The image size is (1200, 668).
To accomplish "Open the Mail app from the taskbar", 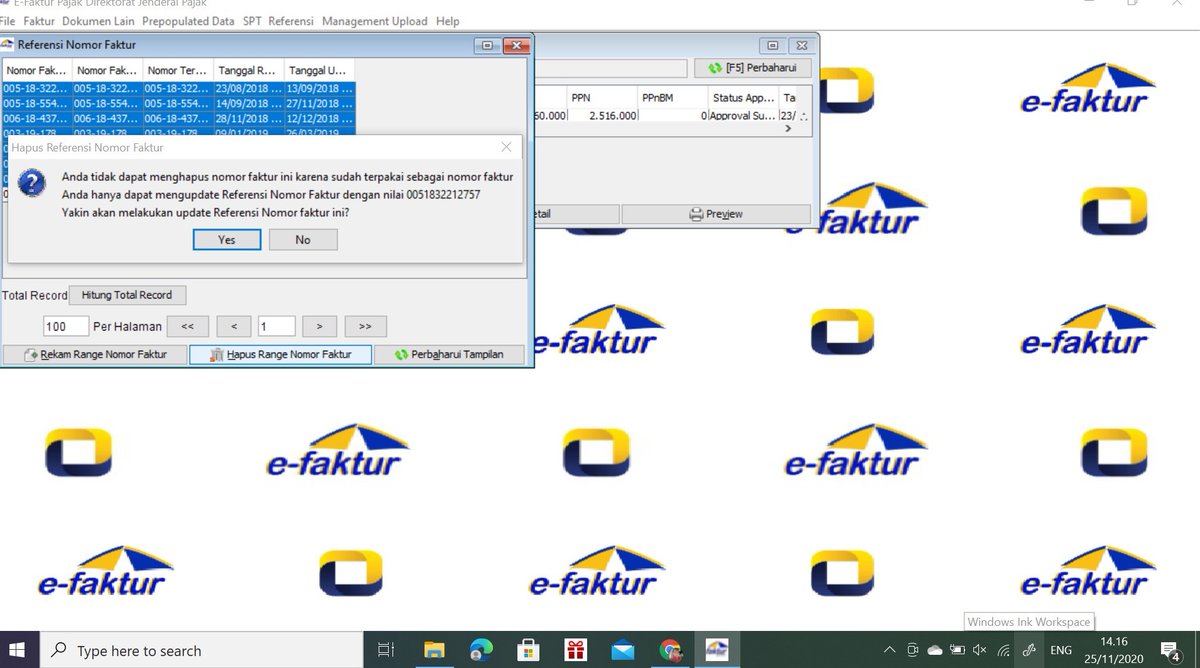I will (x=622, y=650).
